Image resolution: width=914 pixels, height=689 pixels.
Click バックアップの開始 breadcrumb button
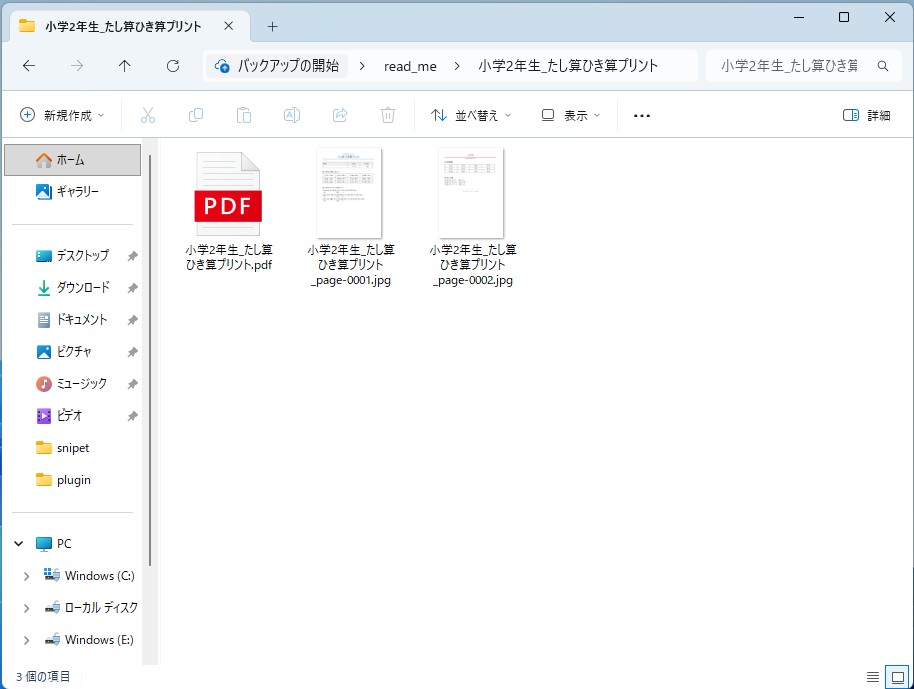click(x=277, y=66)
